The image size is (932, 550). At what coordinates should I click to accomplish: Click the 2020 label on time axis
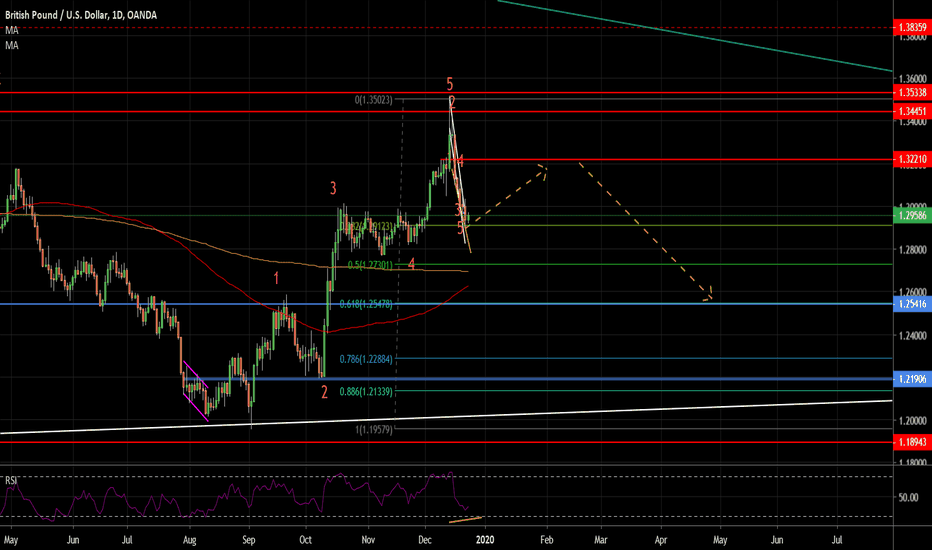pos(485,540)
